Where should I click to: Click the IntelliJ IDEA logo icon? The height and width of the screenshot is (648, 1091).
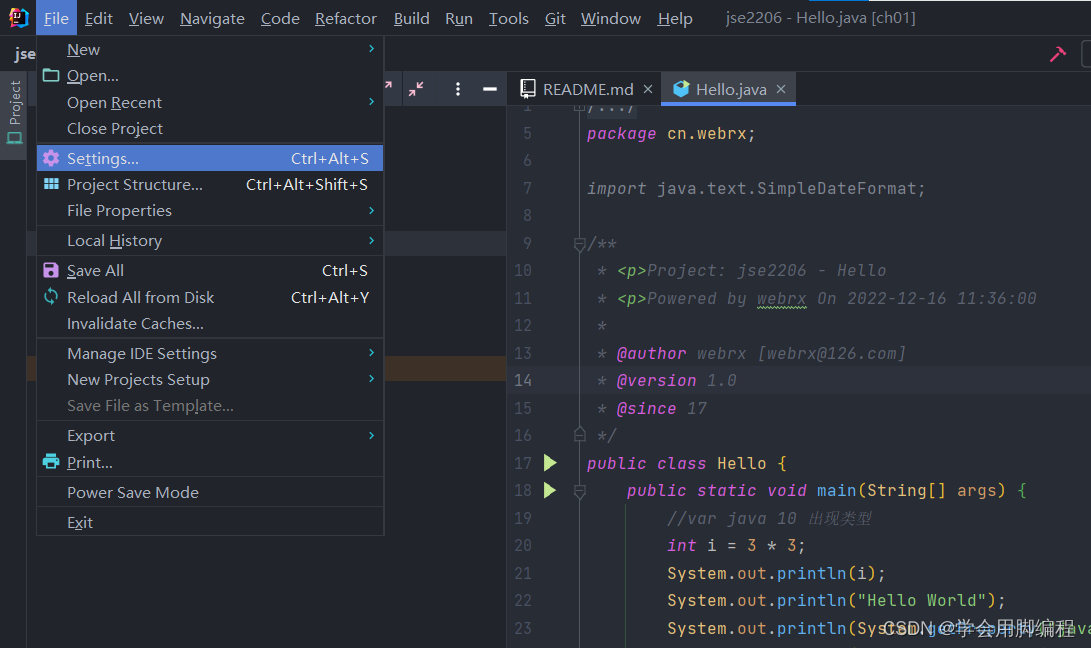(18, 17)
